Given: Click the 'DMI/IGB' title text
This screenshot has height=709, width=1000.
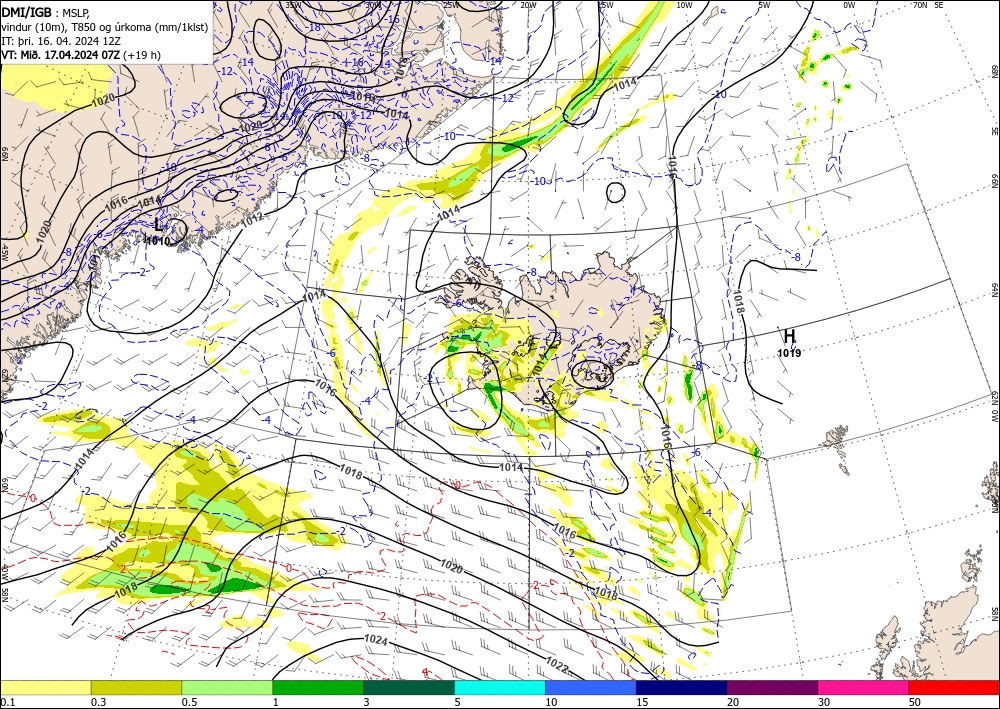Looking at the screenshot, I should [27, 12].
